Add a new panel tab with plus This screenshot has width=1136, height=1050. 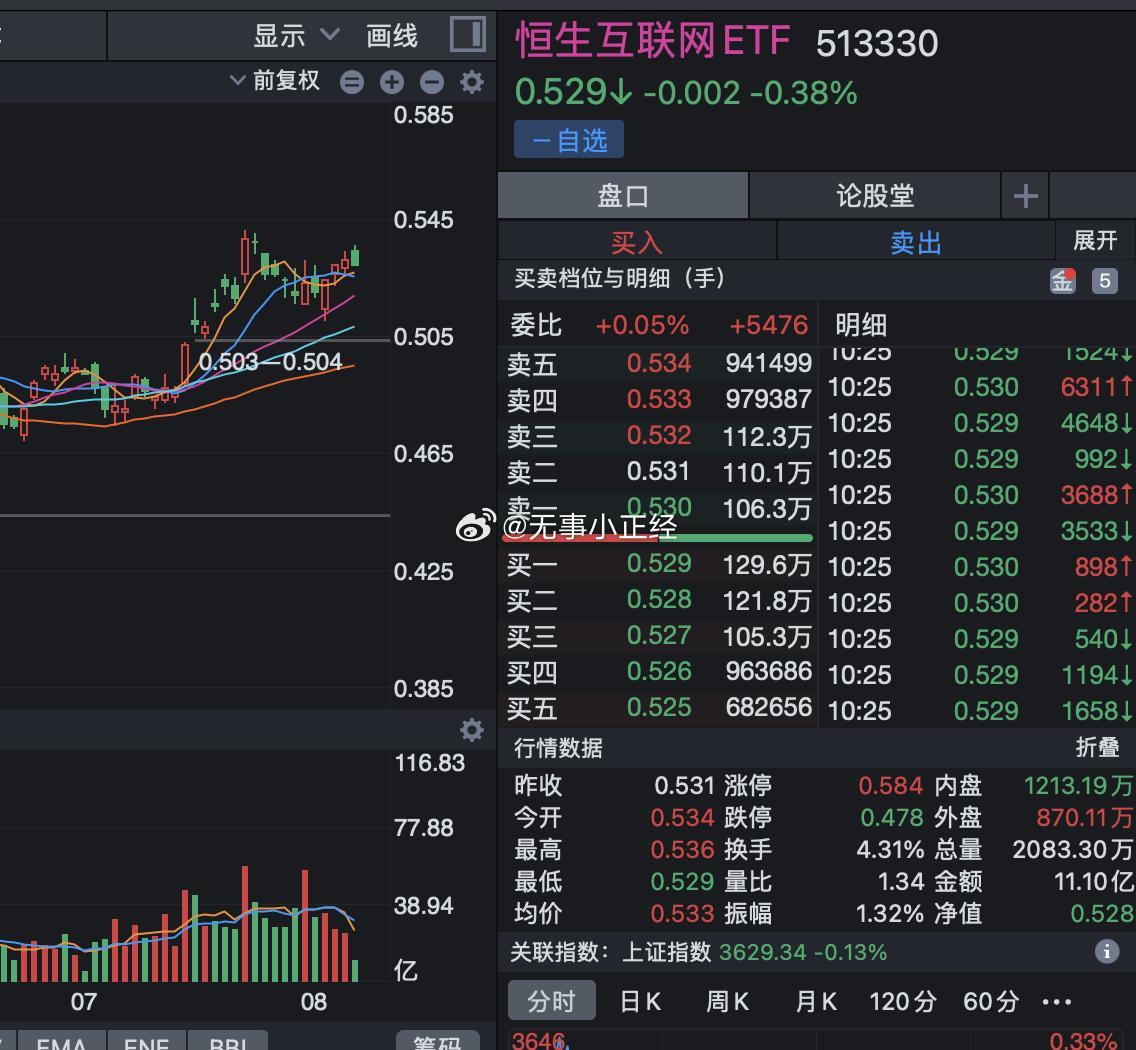tap(1025, 196)
